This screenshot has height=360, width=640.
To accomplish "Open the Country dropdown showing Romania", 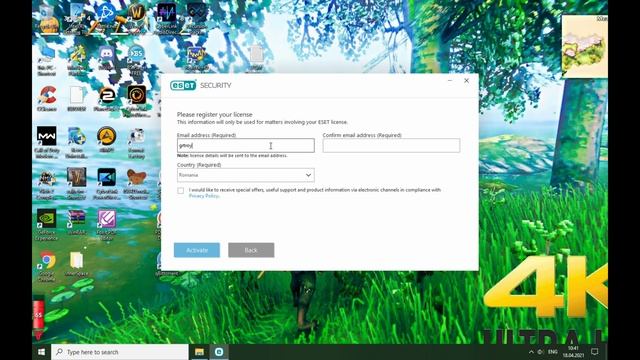I will (246, 175).
